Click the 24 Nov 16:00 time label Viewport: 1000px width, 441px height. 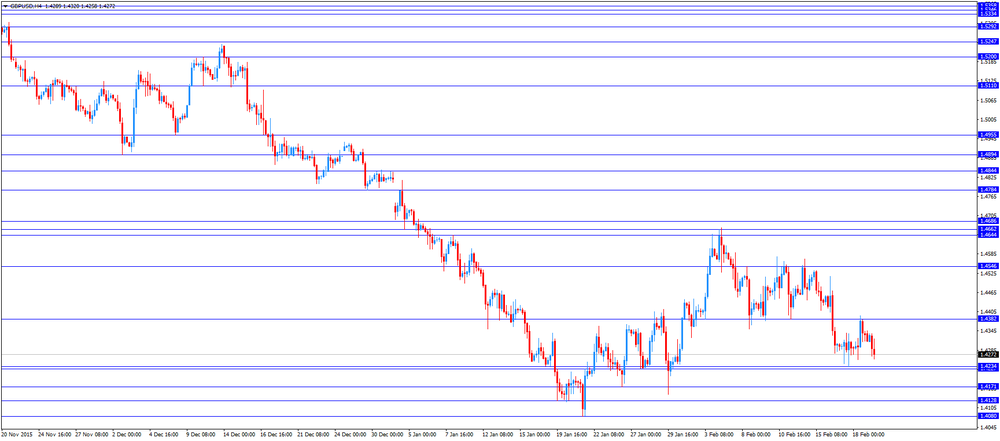[57, 434]
